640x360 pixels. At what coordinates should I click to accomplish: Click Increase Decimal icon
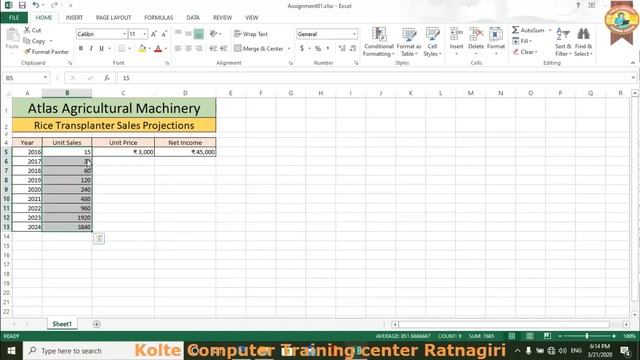click(342, 49)
